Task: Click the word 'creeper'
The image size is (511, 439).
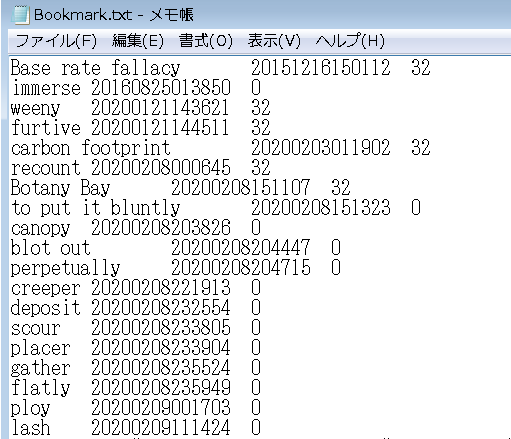Action: (46, 289)
